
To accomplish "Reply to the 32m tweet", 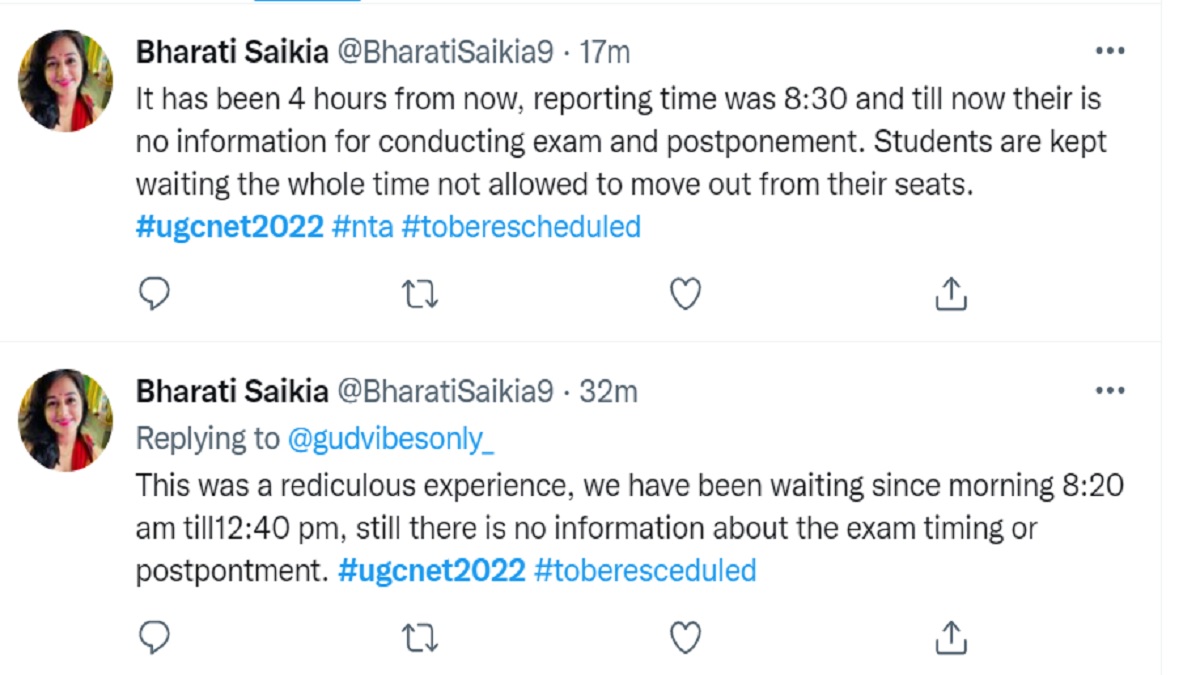I will [153, 637].
